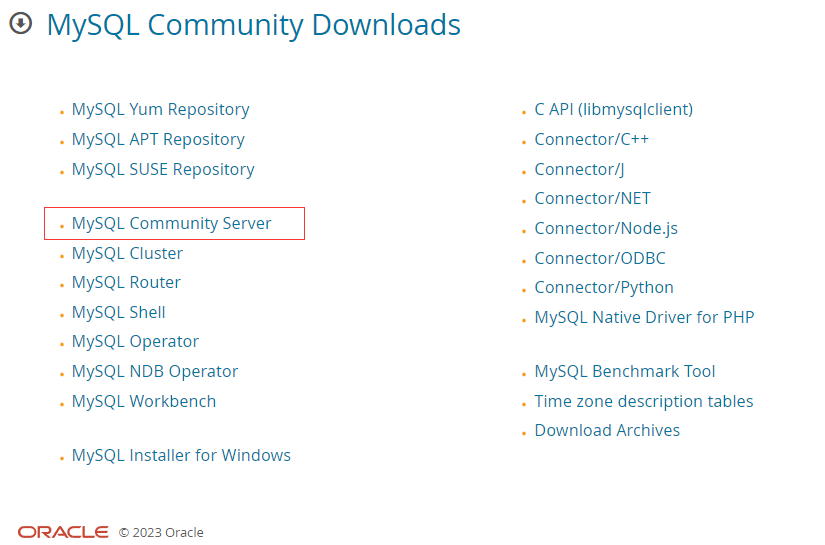Open the MySQL Native Driver for PHP link

tap(645, 317)
